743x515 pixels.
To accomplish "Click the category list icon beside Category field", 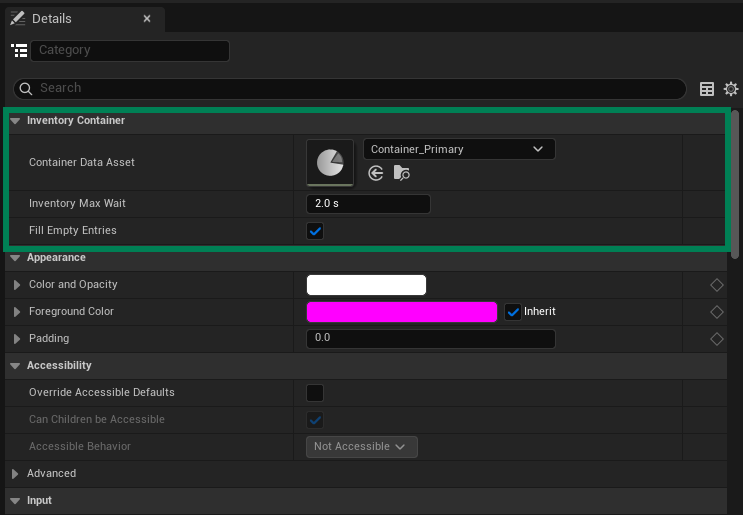I will (x=19, y=51).
